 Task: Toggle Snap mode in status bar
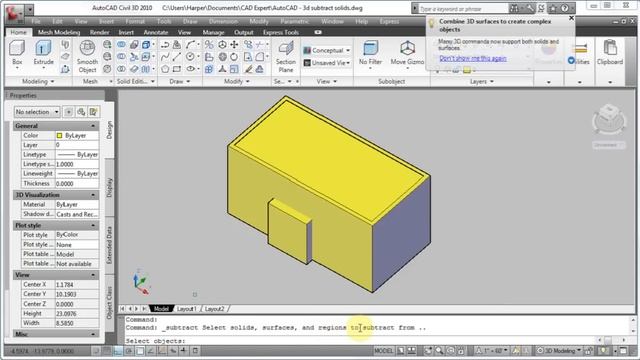point(96,351)
